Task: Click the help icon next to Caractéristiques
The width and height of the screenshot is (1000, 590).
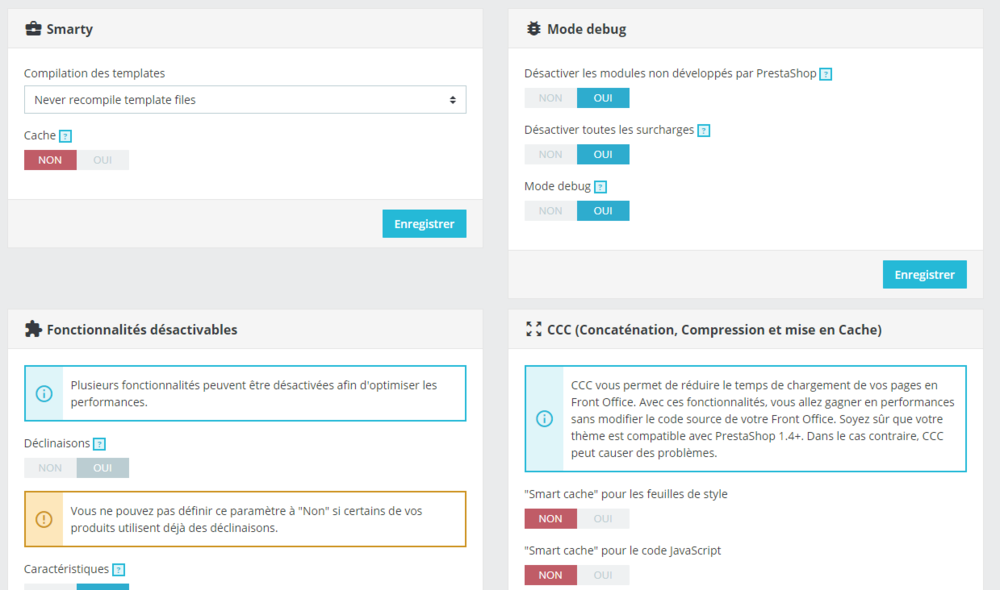Action: [118, 570]
